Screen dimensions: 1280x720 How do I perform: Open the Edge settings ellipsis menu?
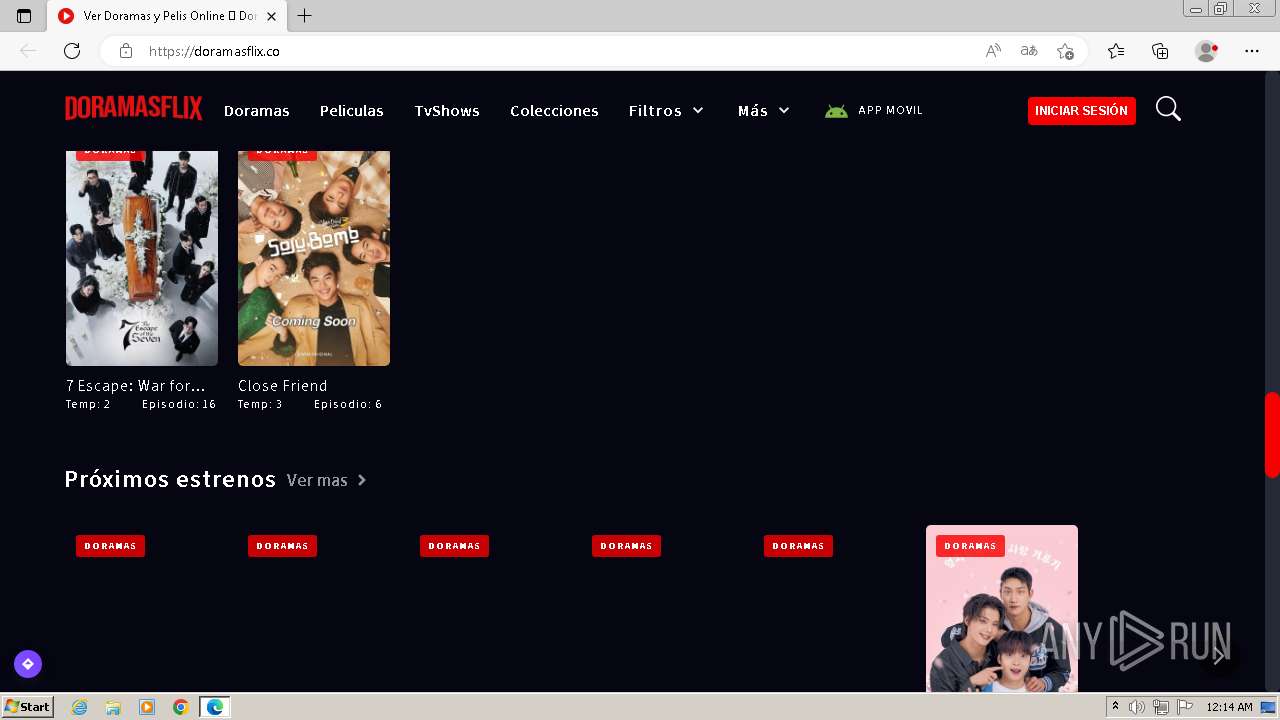(x=1252, y=51)
